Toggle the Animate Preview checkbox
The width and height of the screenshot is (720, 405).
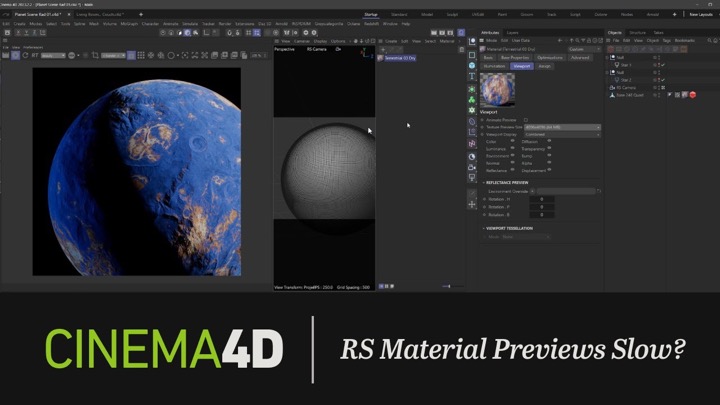click(x=526, y=120)
